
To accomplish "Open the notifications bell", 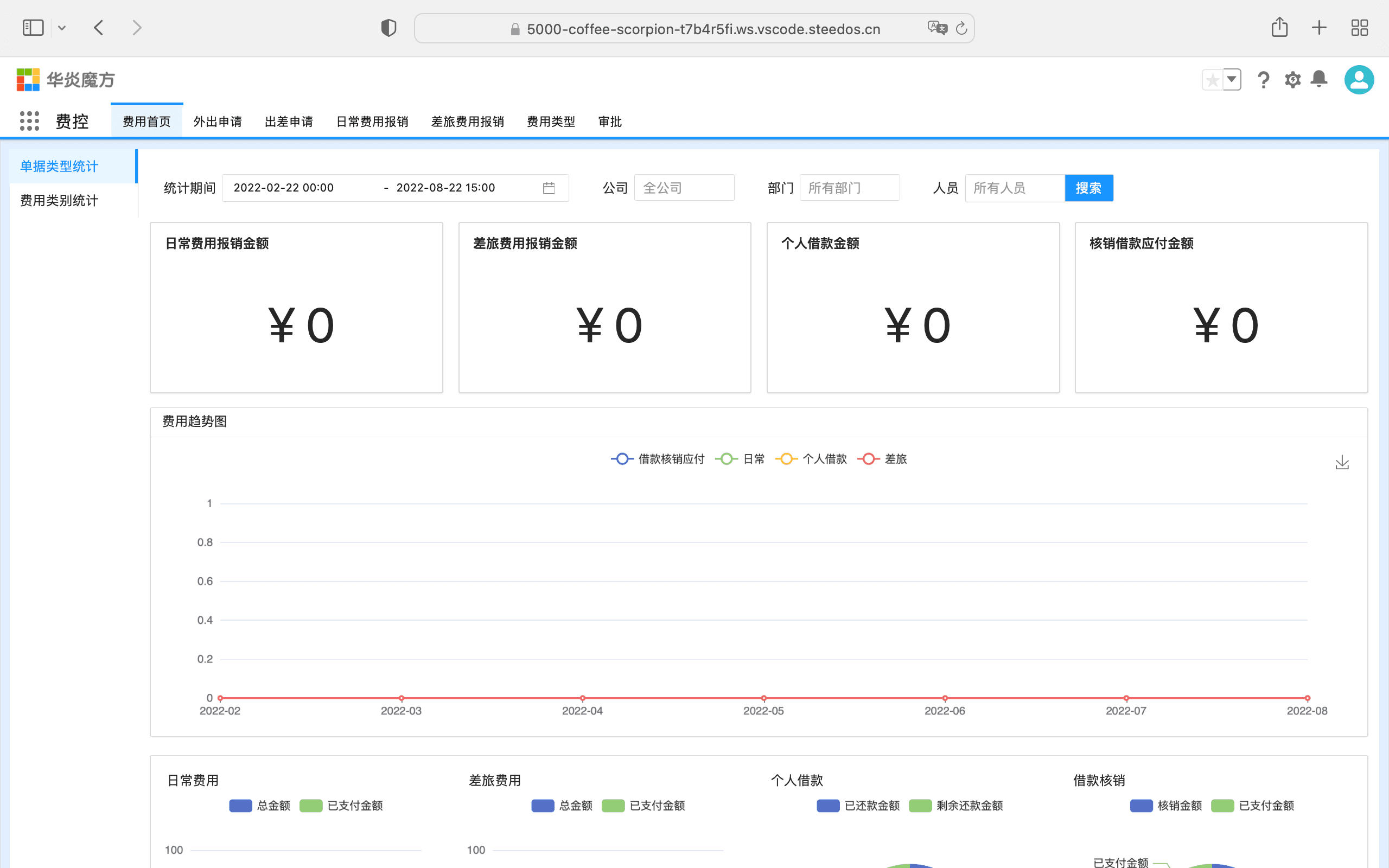I will click(1319, 79).
